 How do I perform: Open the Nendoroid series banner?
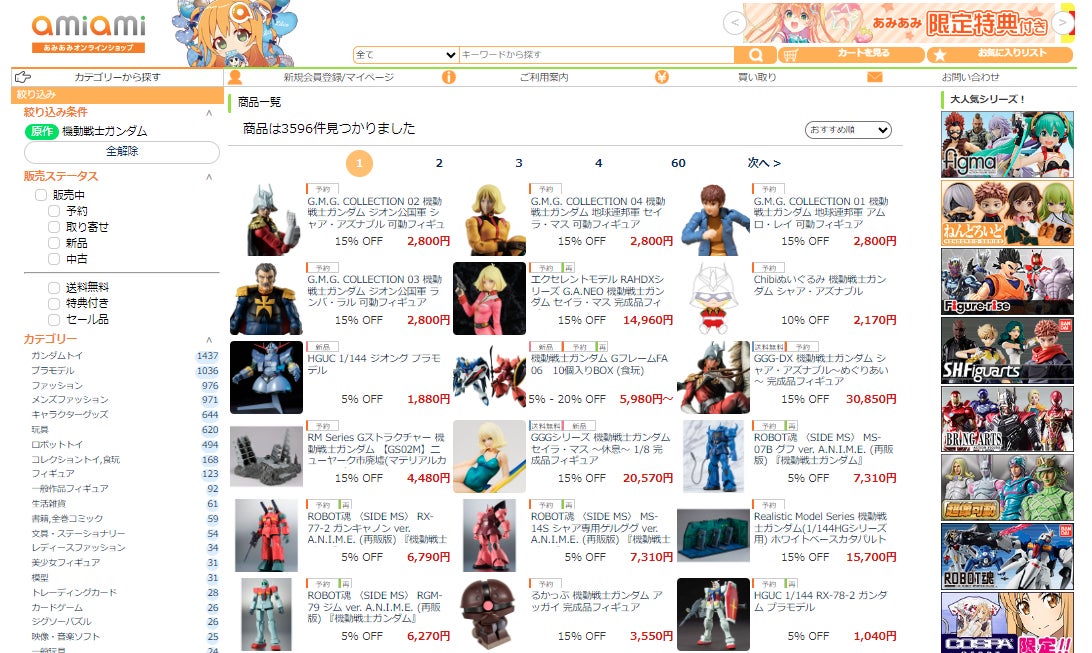(x=1007, y=213)
